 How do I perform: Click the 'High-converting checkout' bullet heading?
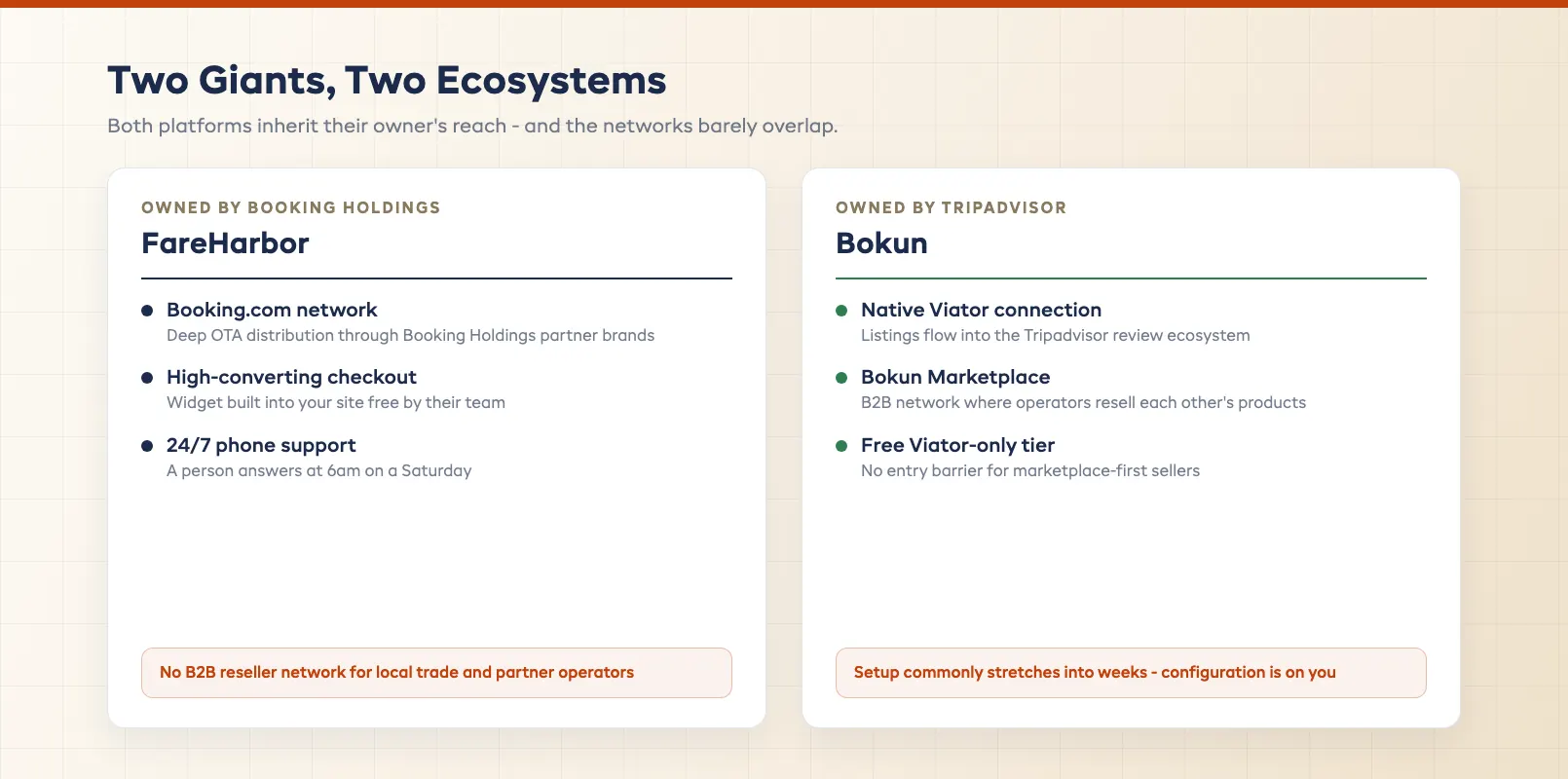291,377
